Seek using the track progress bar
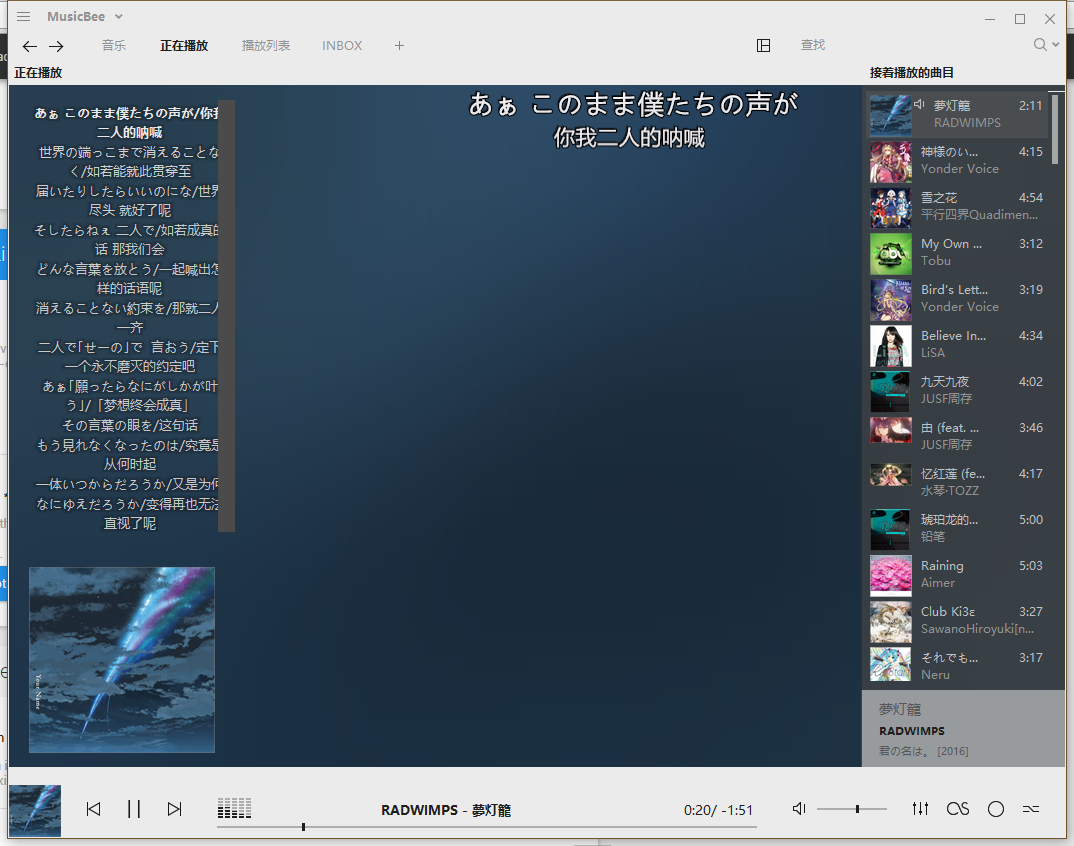The height and width of the screenshot is (846, 1074). click(x=486, y=827)
